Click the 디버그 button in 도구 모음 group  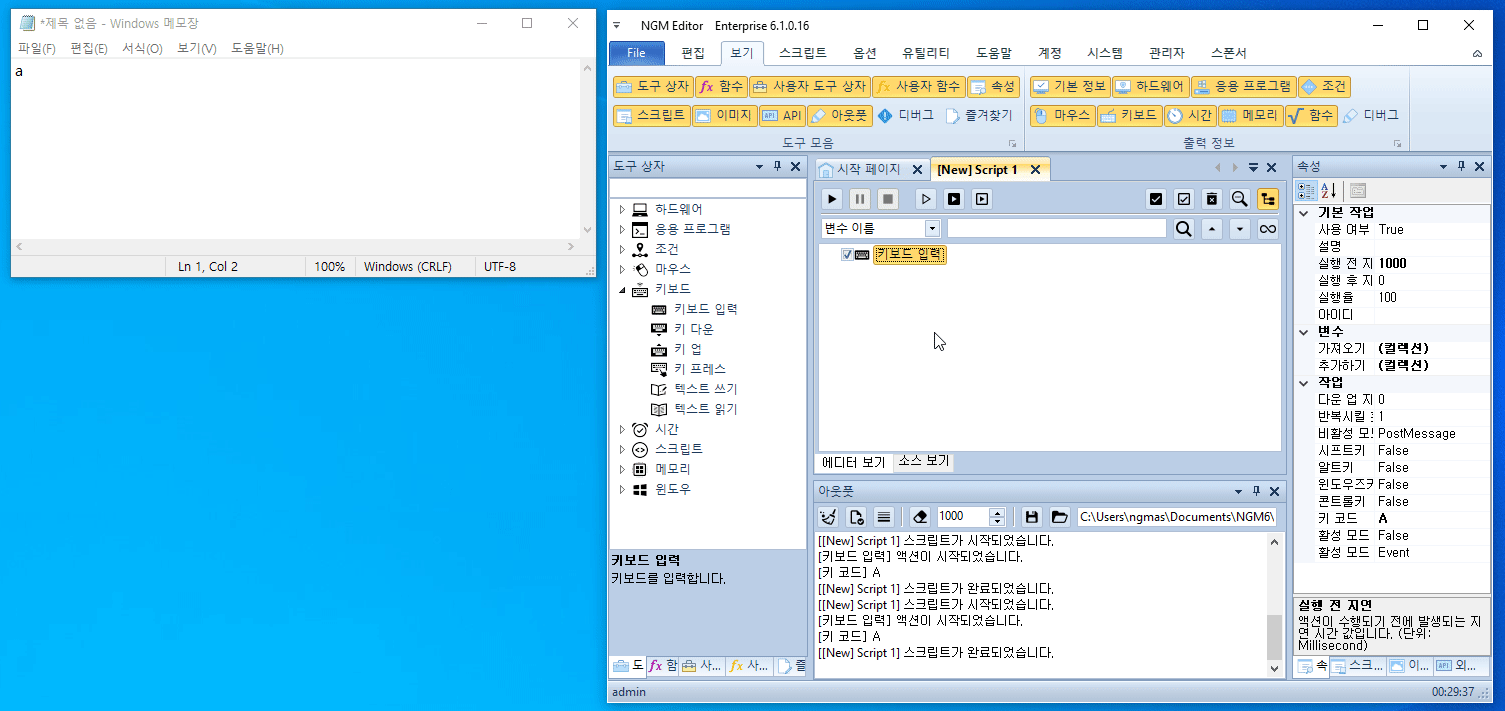905,116
